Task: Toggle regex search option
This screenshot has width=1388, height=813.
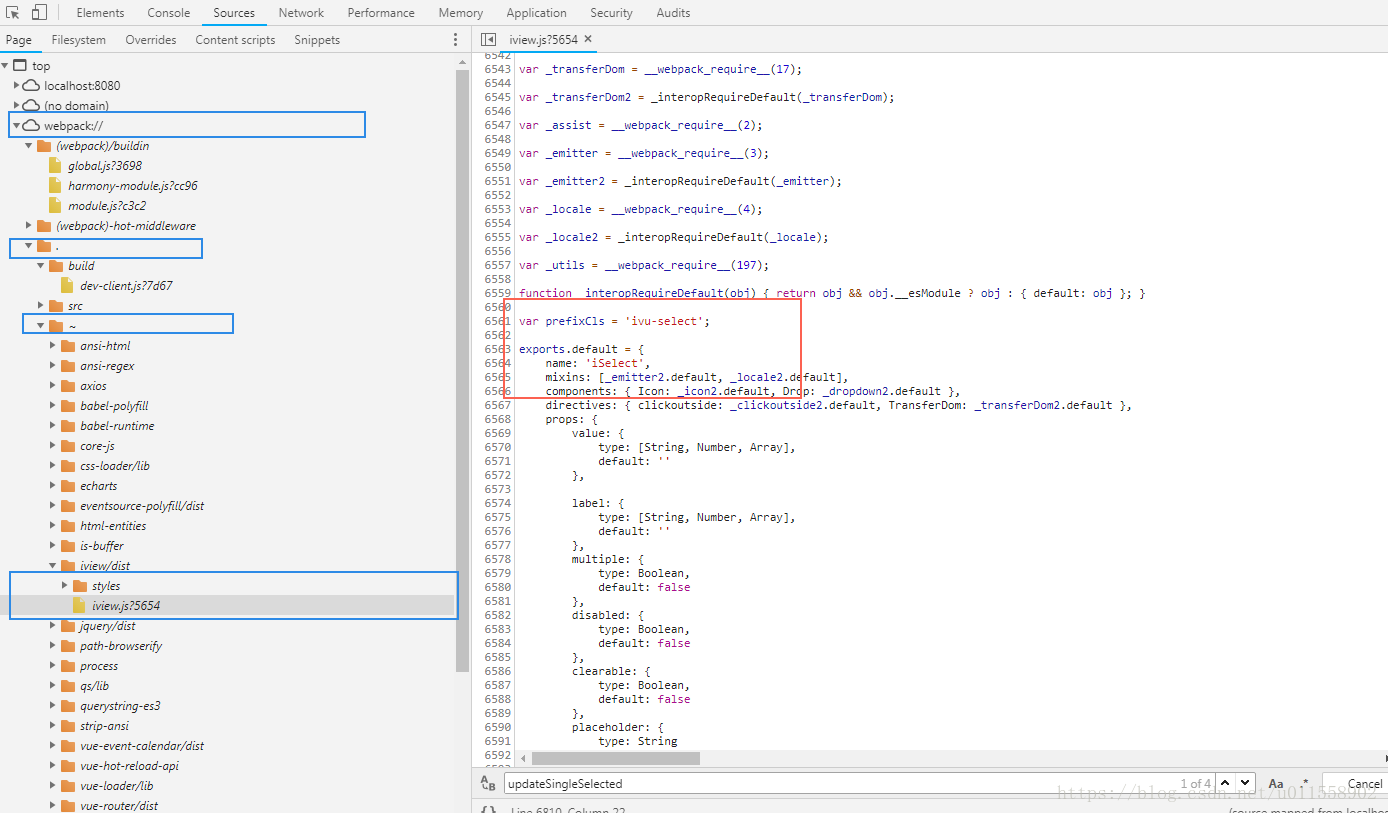Action: click(1305, 782)
